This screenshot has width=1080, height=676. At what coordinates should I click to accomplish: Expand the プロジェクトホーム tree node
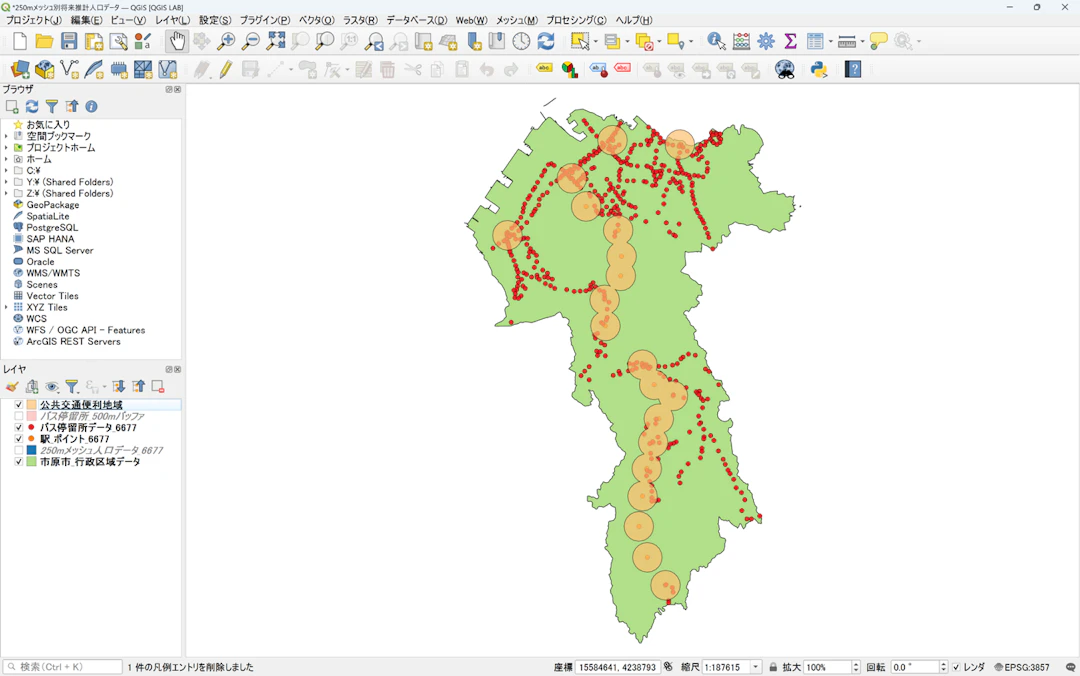pyautogui.click(x=6, y=148)
